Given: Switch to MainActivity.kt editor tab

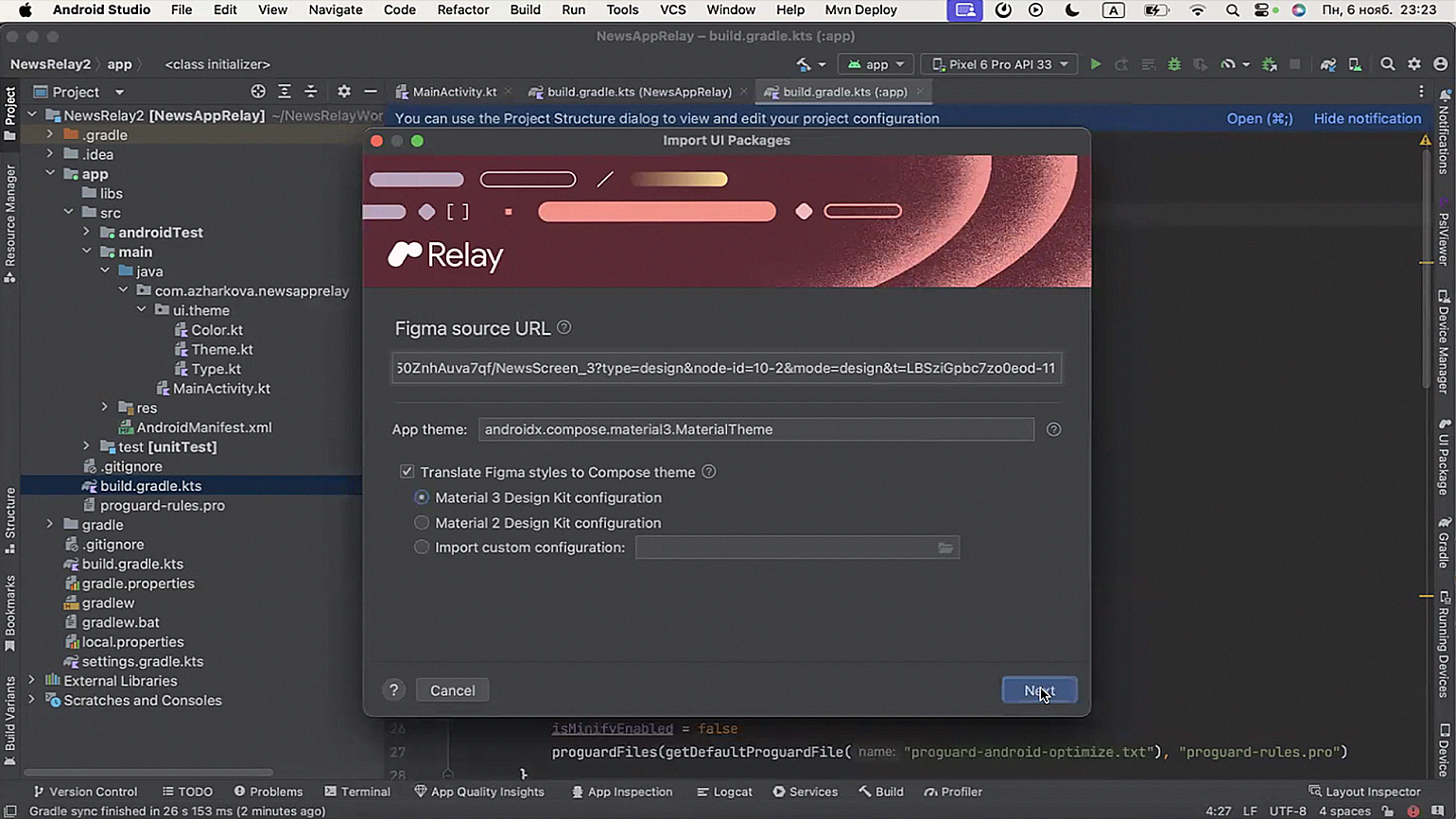Looking at the screenshot, I should click(454, 92).
